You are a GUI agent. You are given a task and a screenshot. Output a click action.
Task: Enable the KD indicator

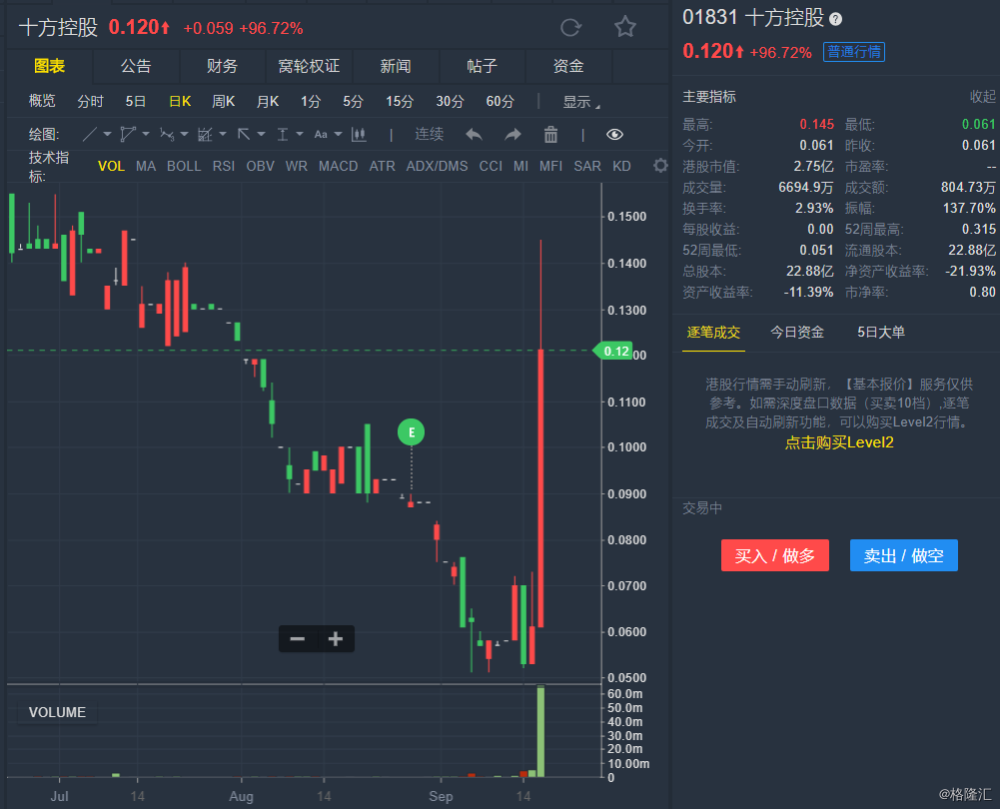pyautogui.click(x=622, y=166)
